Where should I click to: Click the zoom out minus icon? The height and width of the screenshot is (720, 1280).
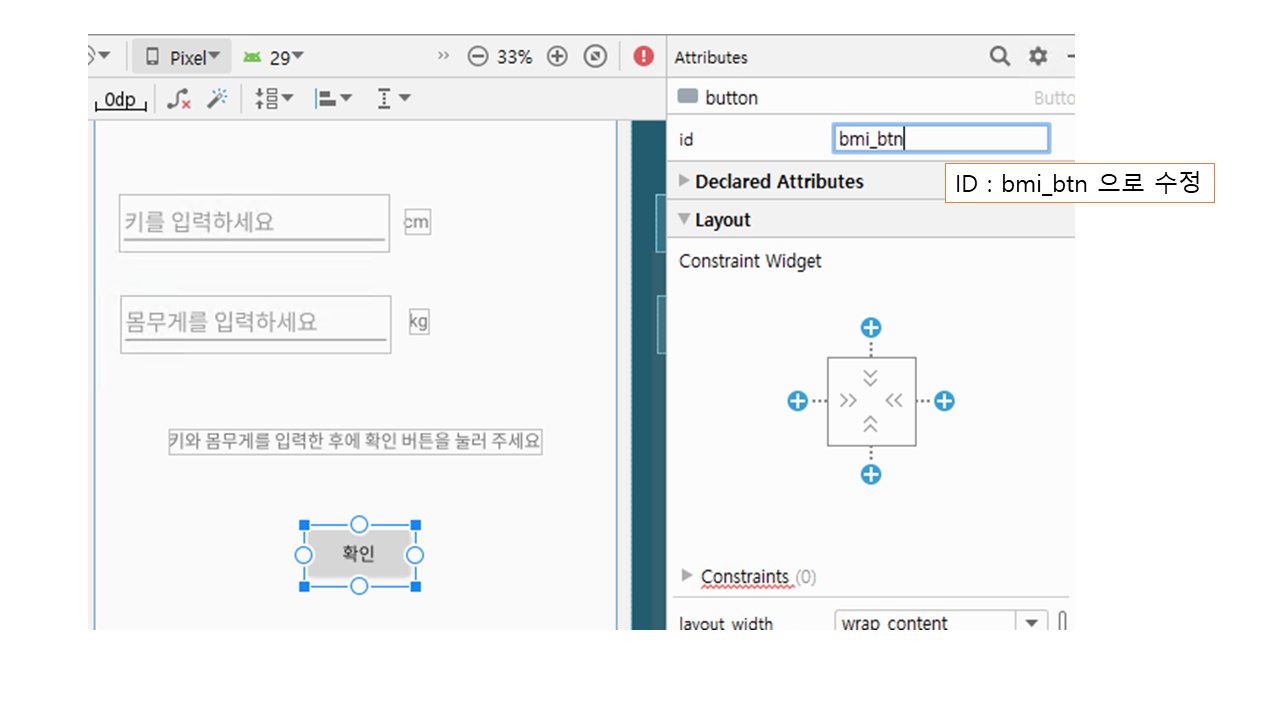(x=478, y=57)
